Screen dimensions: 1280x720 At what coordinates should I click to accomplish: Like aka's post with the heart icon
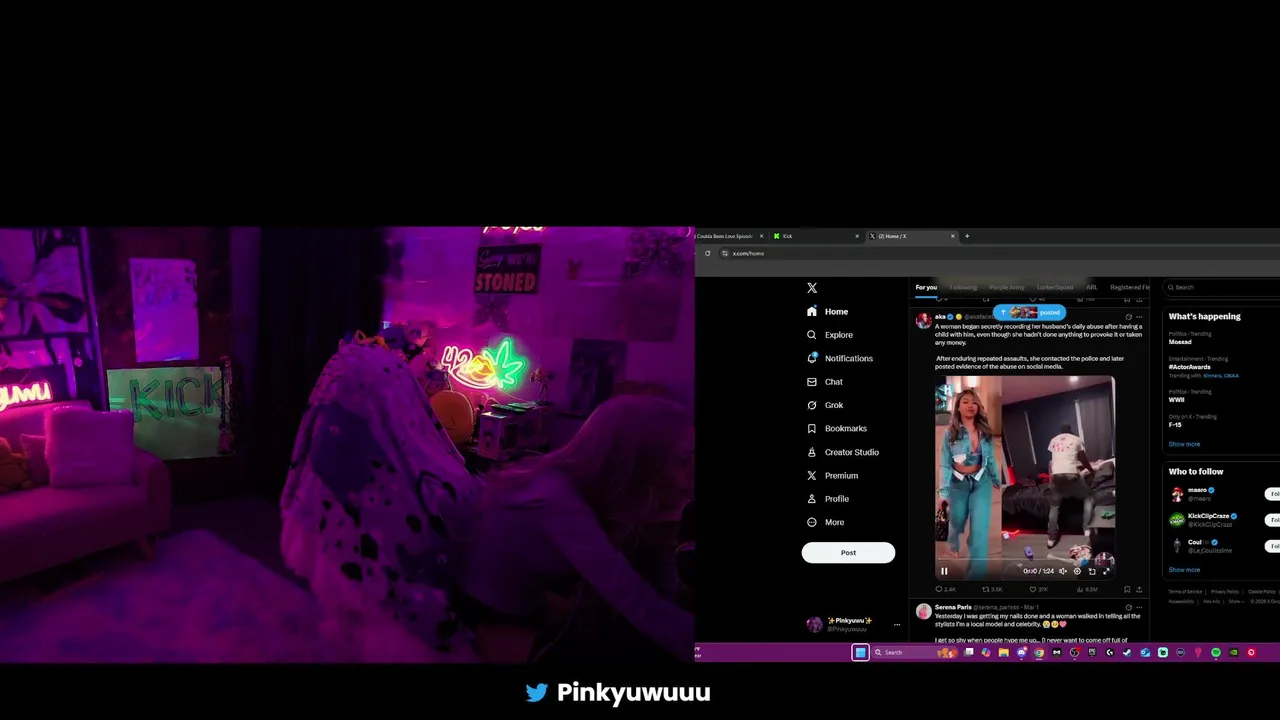coord(1033,589)
